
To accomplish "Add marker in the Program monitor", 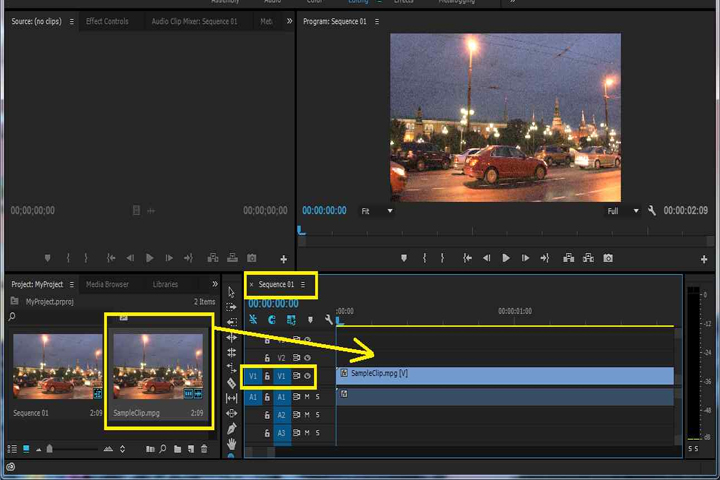I will [x=404, y=258].
